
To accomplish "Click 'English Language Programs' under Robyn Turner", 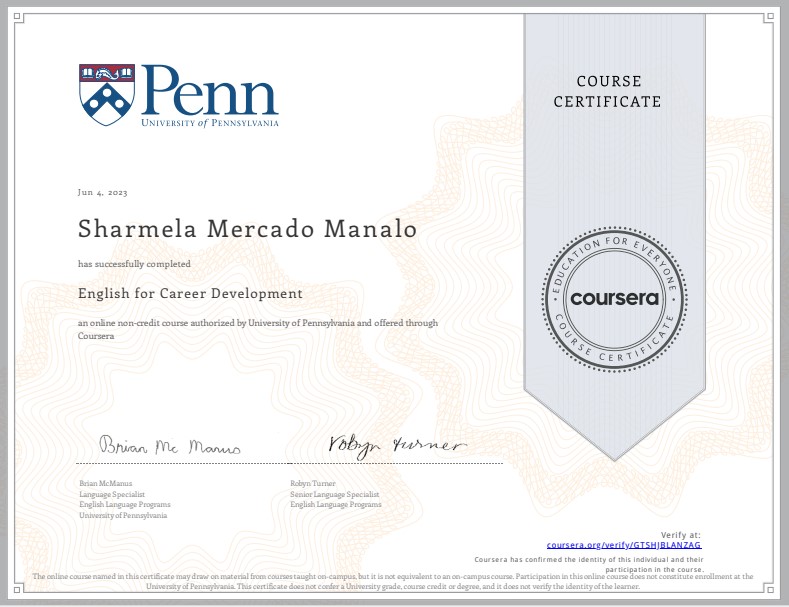I will 336,504.
